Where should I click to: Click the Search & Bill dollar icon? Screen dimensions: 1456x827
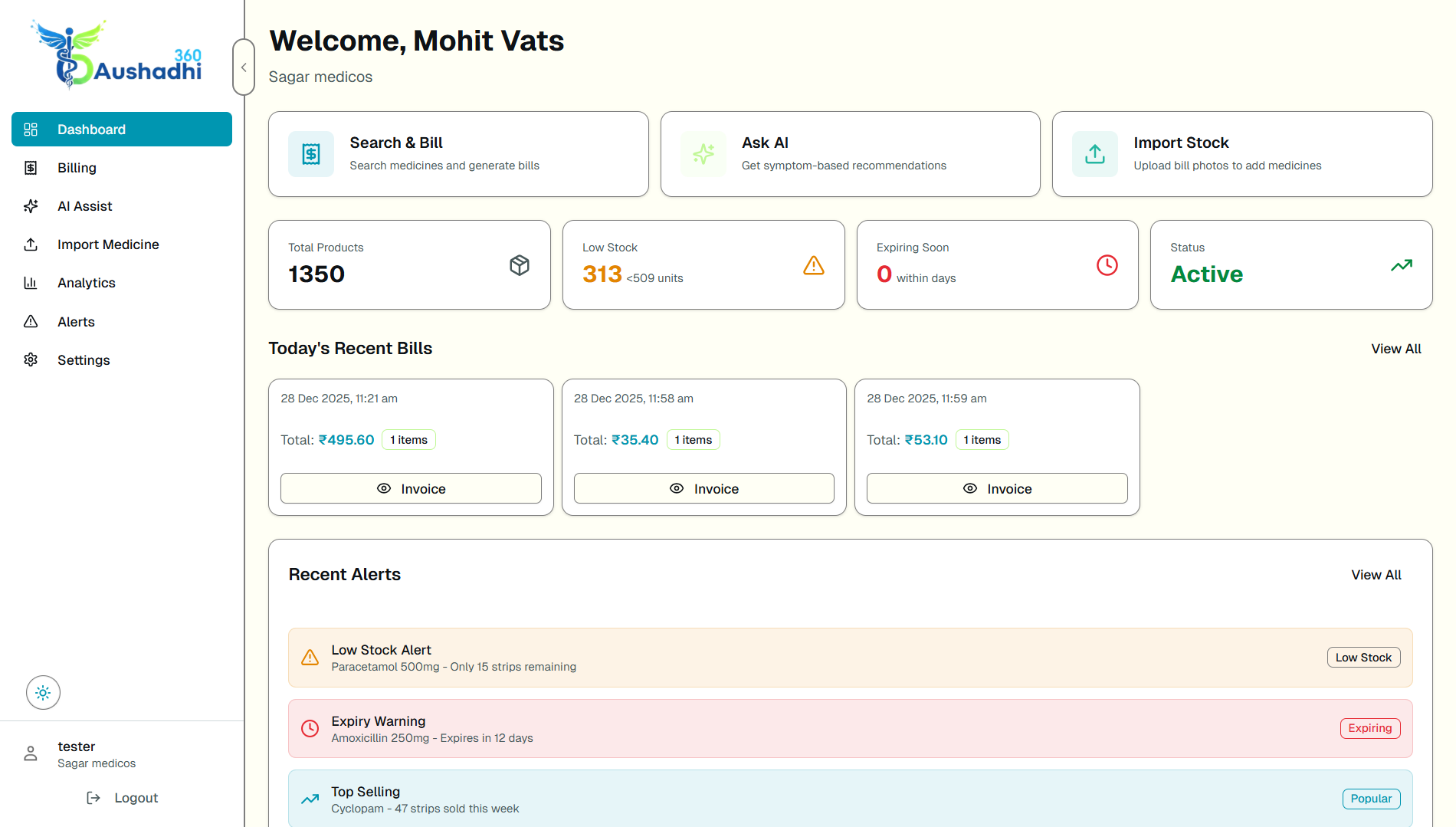coord(311,154)
